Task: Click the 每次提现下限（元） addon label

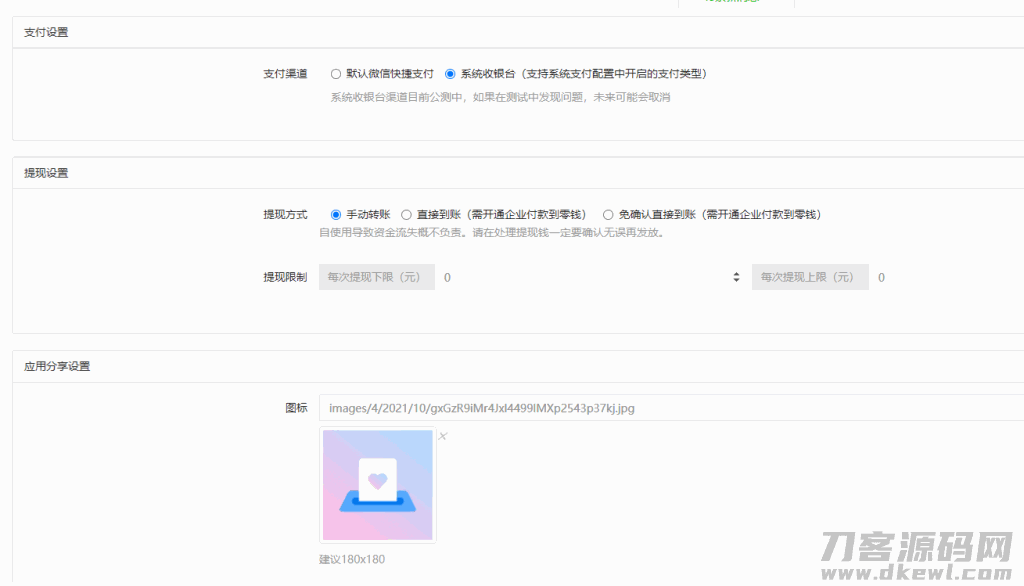Action: (376, 277)
